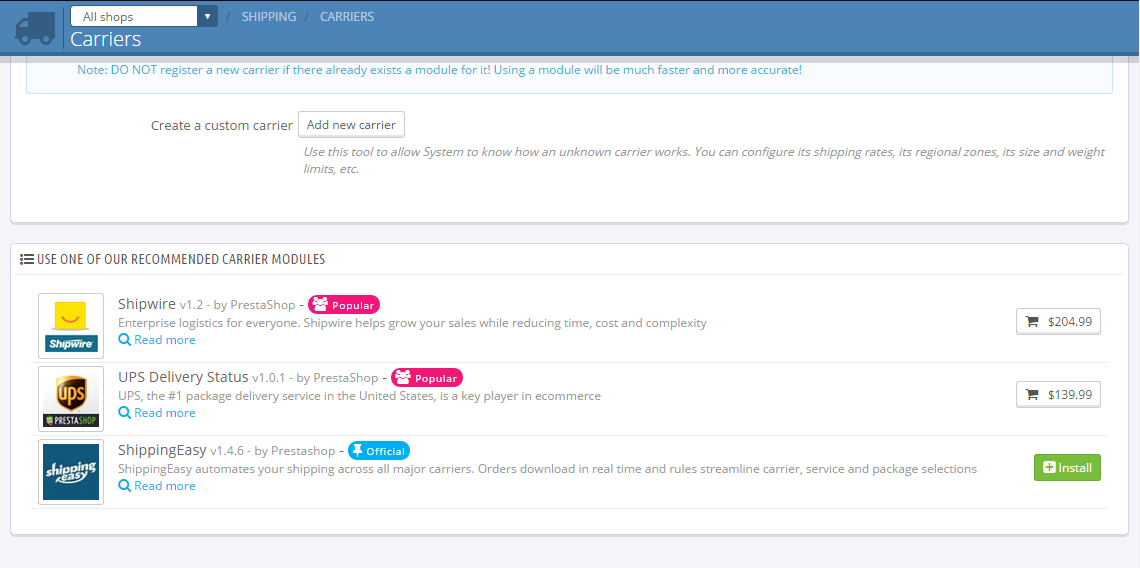1140x568 pixels.
Task: Open the UPS Delivery Status logo thumbnail
Action: tap(71, 399)
